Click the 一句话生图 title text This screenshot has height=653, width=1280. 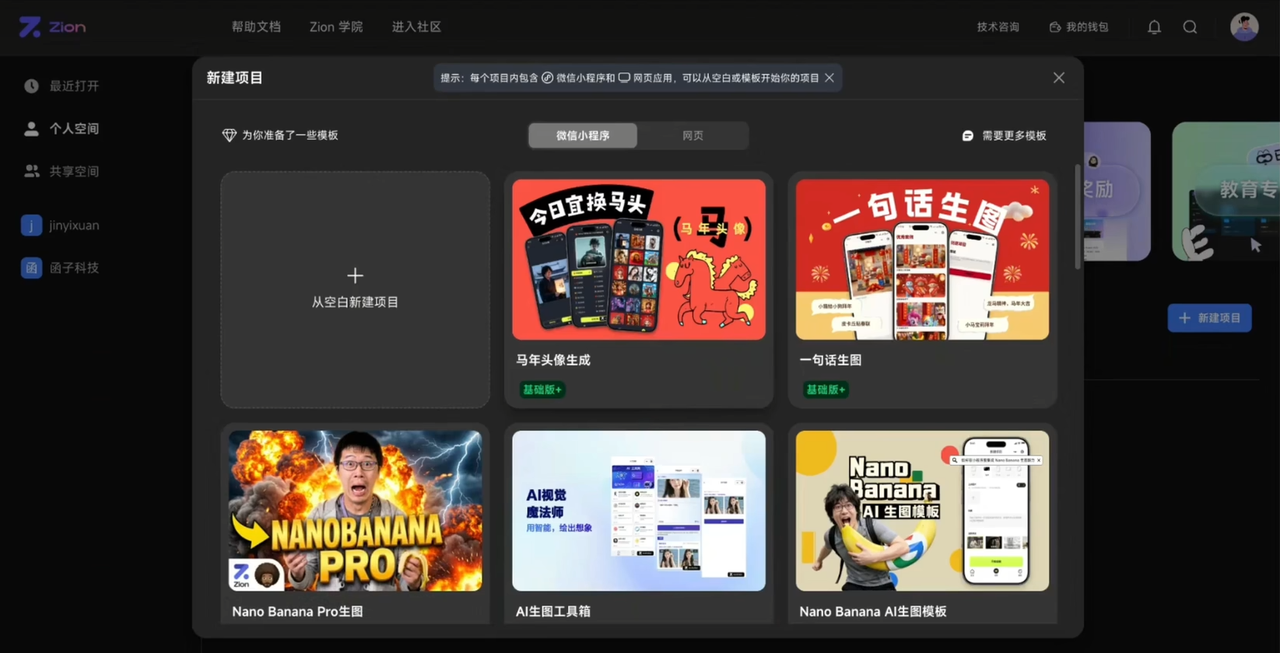click(830, 360)
